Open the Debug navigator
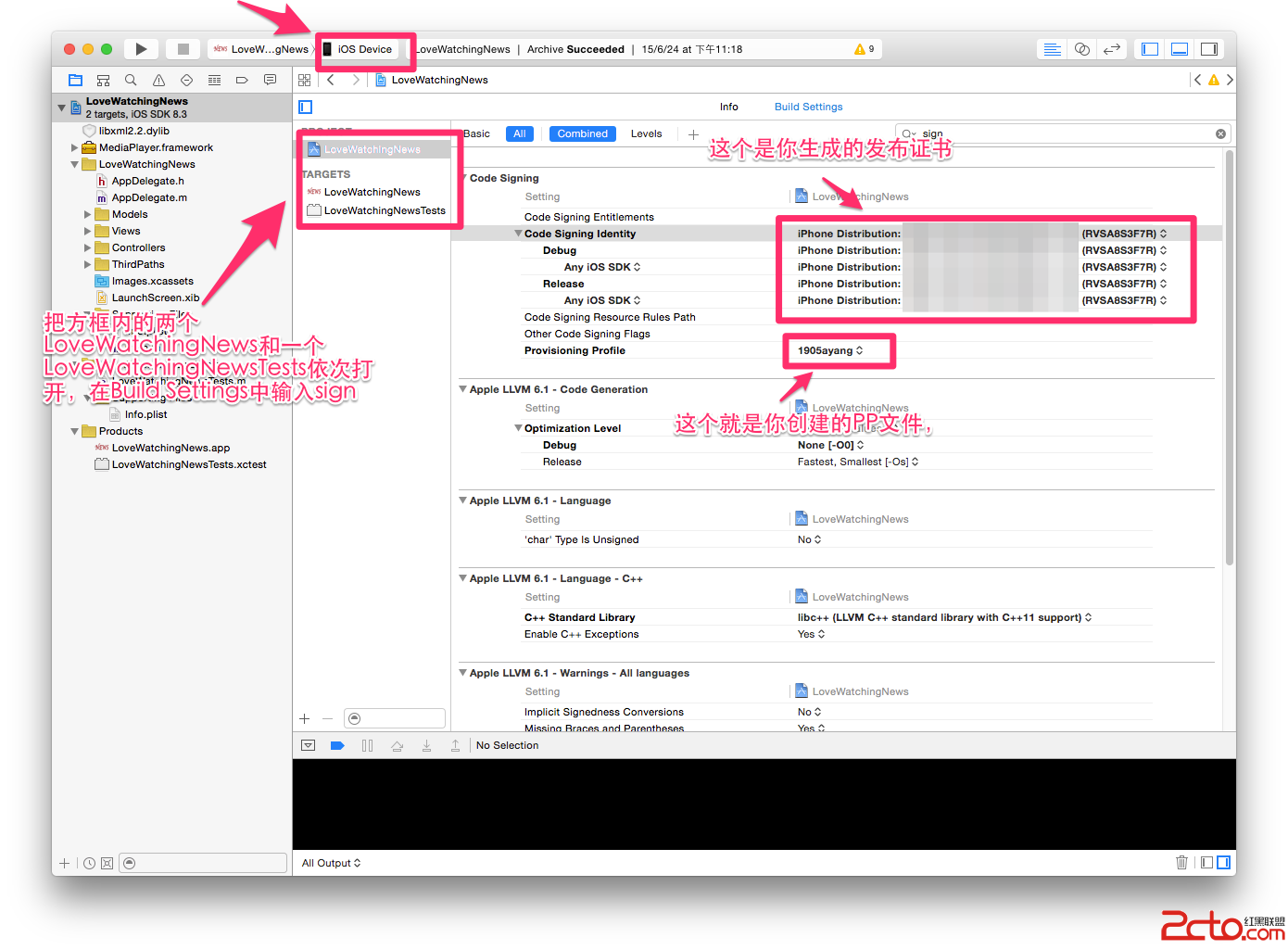The height and width of the screenshot is (950, 1288). pos(214,81)
